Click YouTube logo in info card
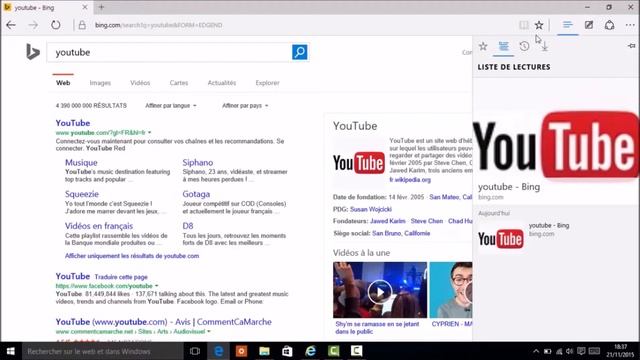 click(358, 163)
